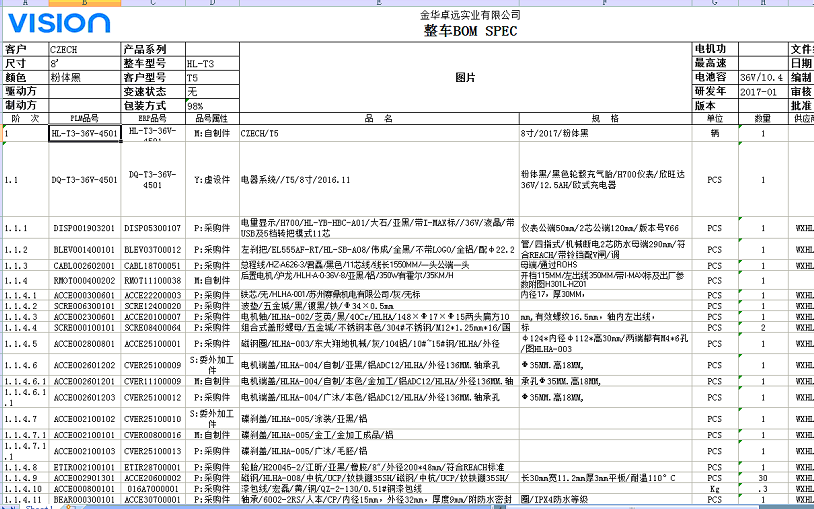Viewport: 814px width, 509px height.
Task: Select the "品 名" header cell
Action: click(x=379, y=118)
